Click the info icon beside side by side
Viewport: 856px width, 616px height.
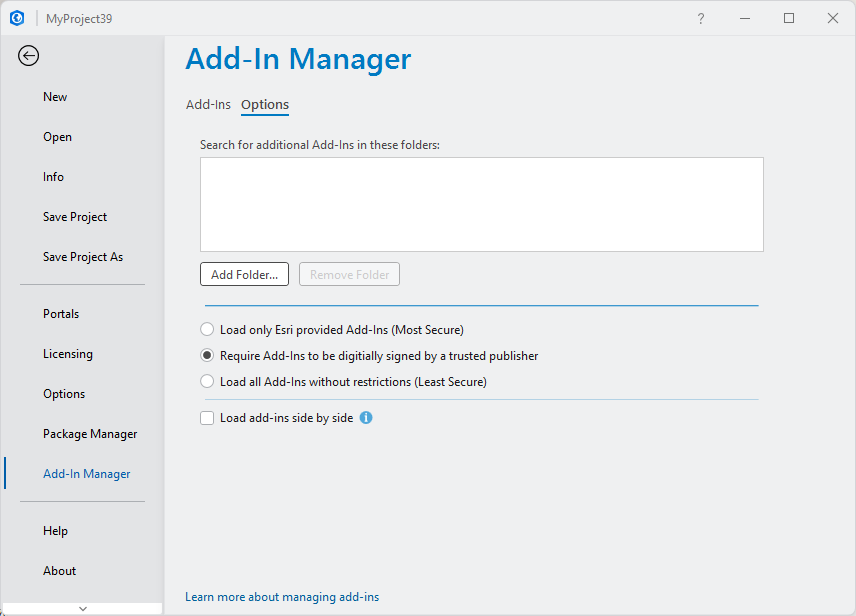click(366, 418)
